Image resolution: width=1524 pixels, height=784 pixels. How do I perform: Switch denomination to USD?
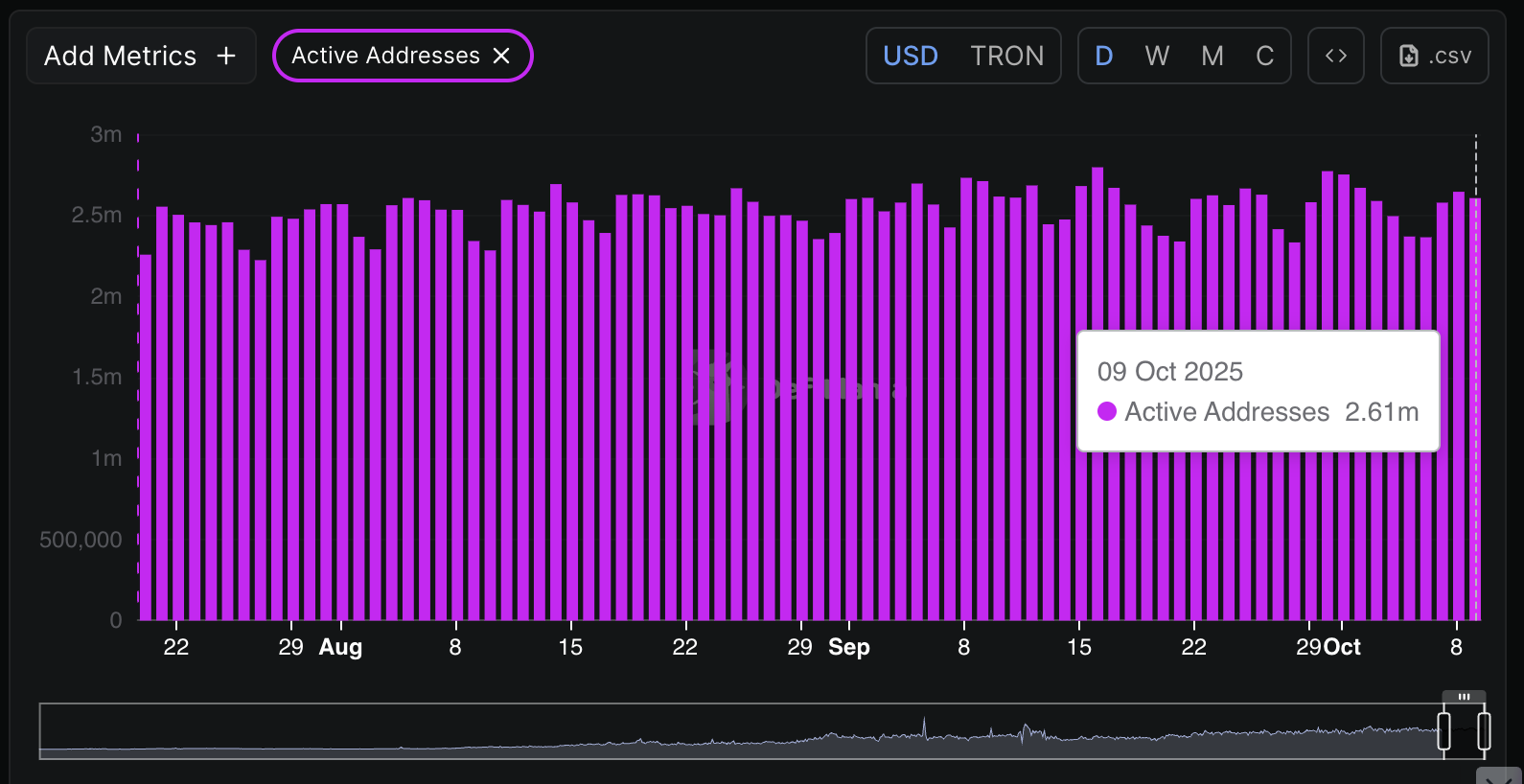pyautogui.click(x=910, y=57)
